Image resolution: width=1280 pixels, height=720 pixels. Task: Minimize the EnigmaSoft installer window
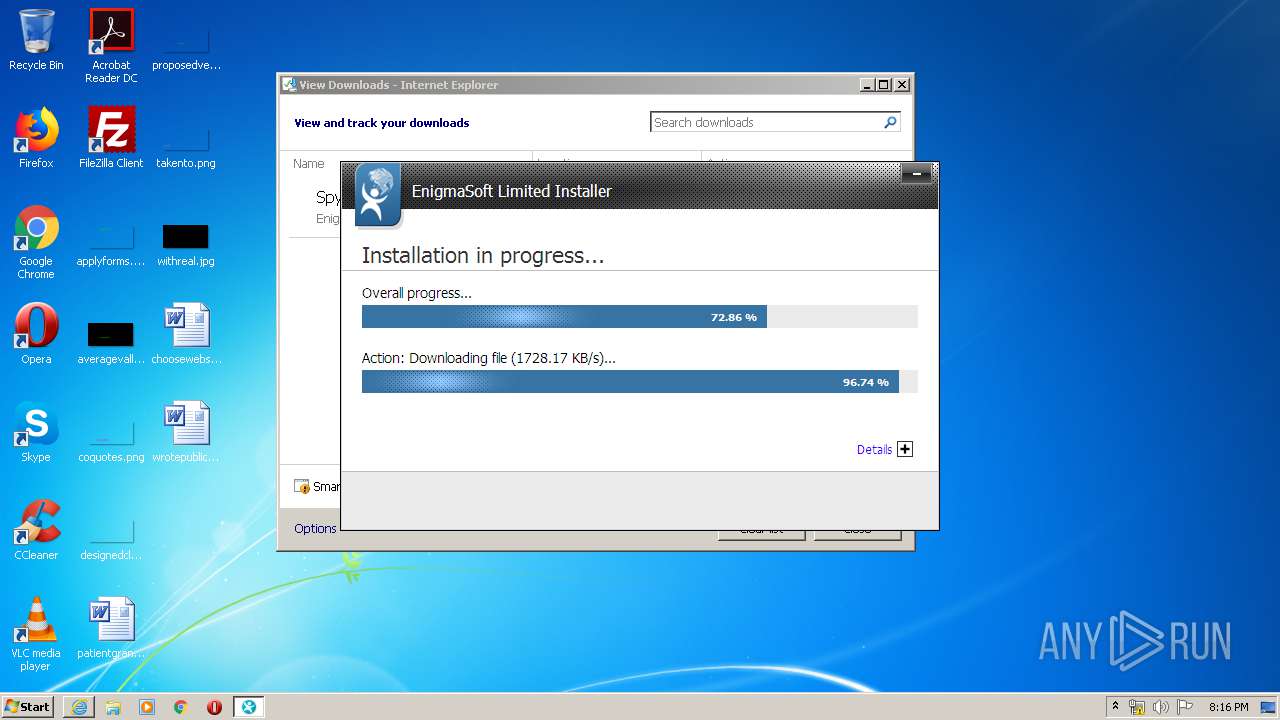click(x=916, y=175)
